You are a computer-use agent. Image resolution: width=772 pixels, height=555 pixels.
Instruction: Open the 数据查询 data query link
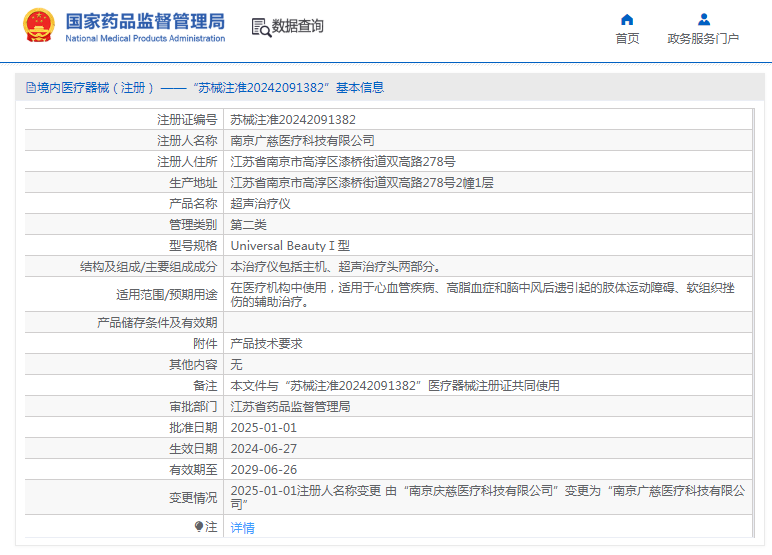click(x=297, y=26)
